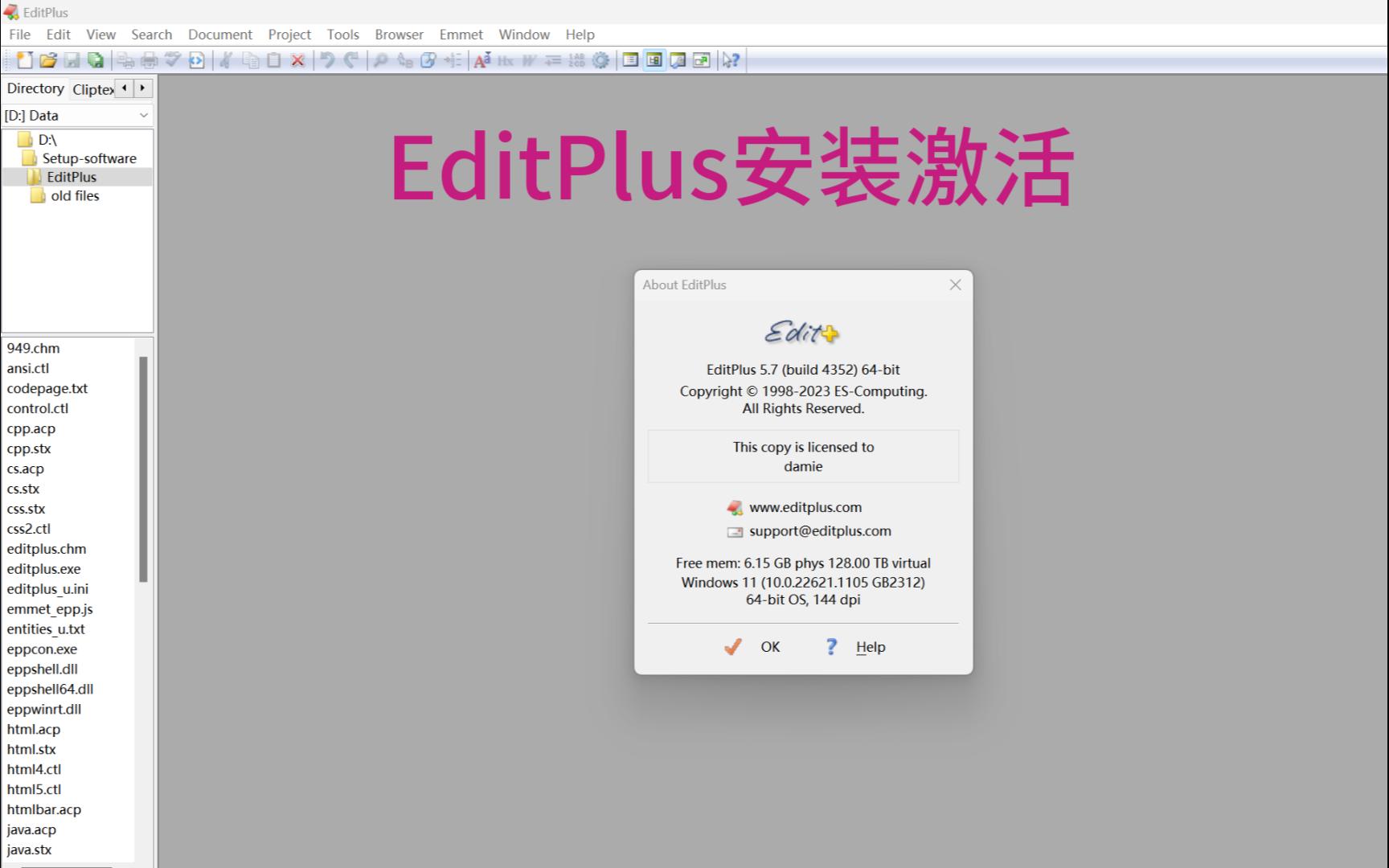This screenshot has height=868, width=1389.
Task: Select editplus.exe in file list
Action: point(44,569)
